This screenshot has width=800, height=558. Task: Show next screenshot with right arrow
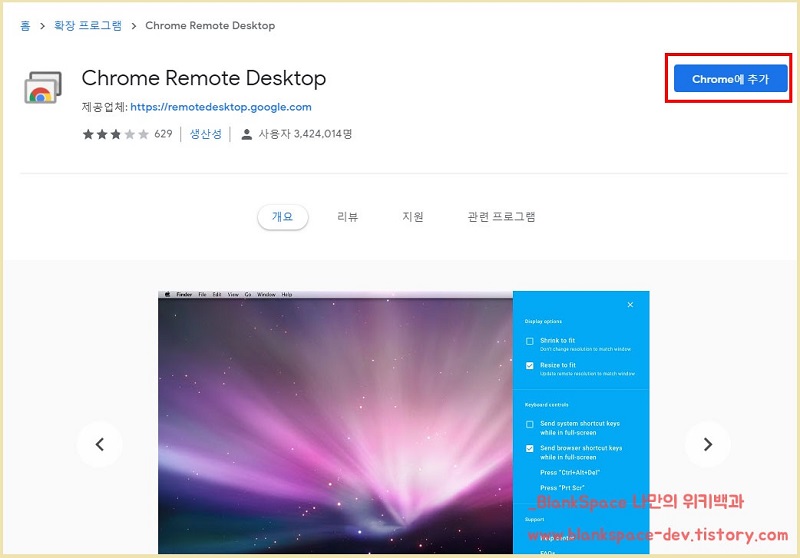(707, 444)
